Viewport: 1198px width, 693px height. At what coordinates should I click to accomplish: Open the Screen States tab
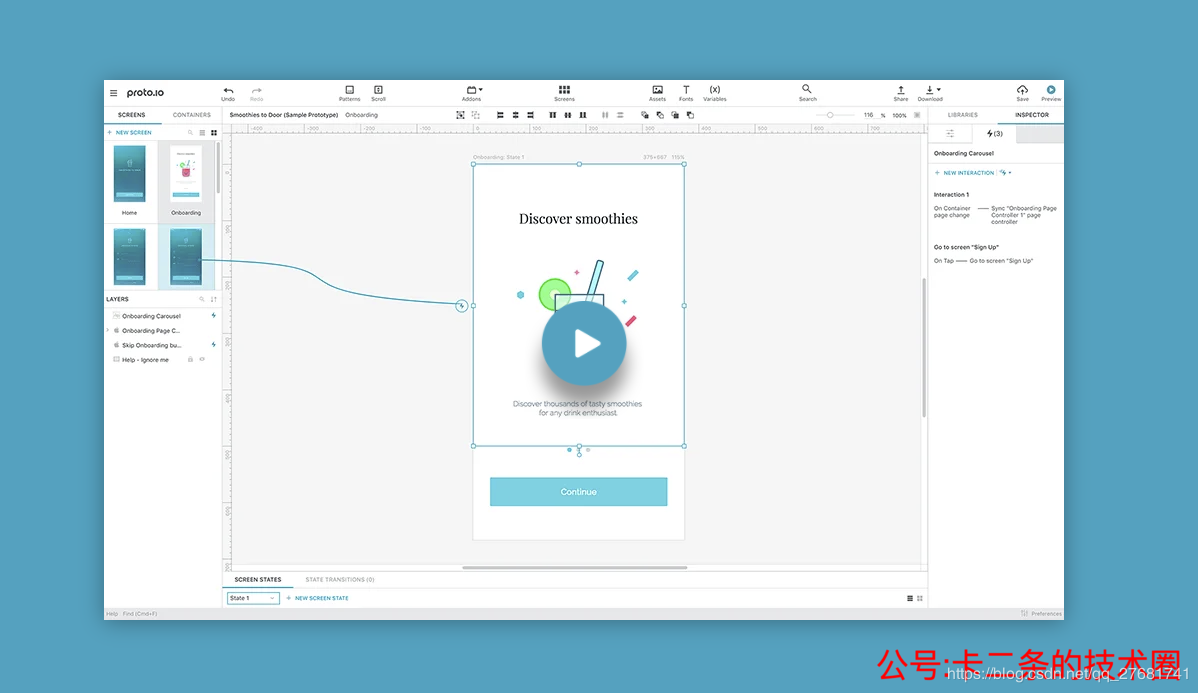pyautogui.click(x=257, y=579)
